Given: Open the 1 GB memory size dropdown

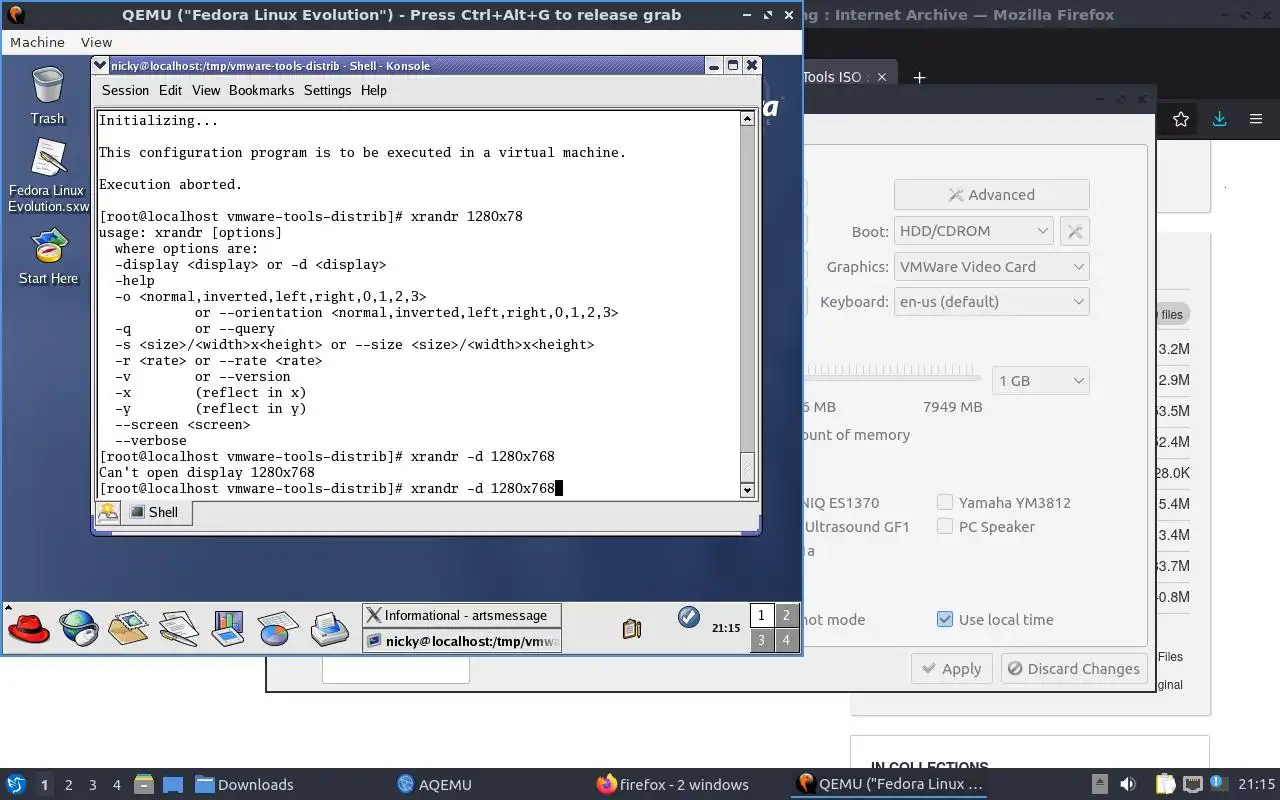Looking at the screenshot, I should click(1041, 381).
